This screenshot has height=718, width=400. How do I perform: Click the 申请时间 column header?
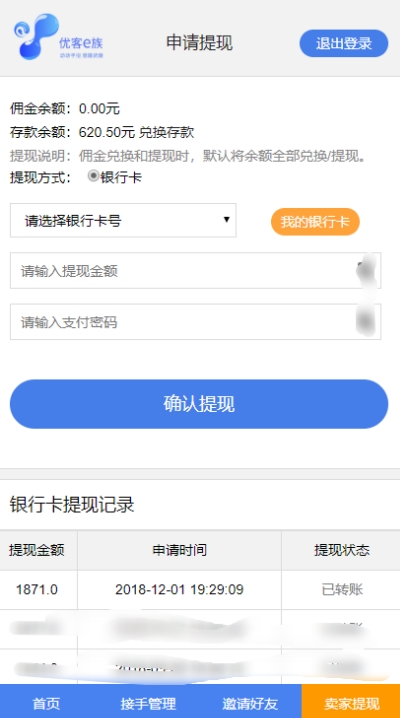point(179,550)
